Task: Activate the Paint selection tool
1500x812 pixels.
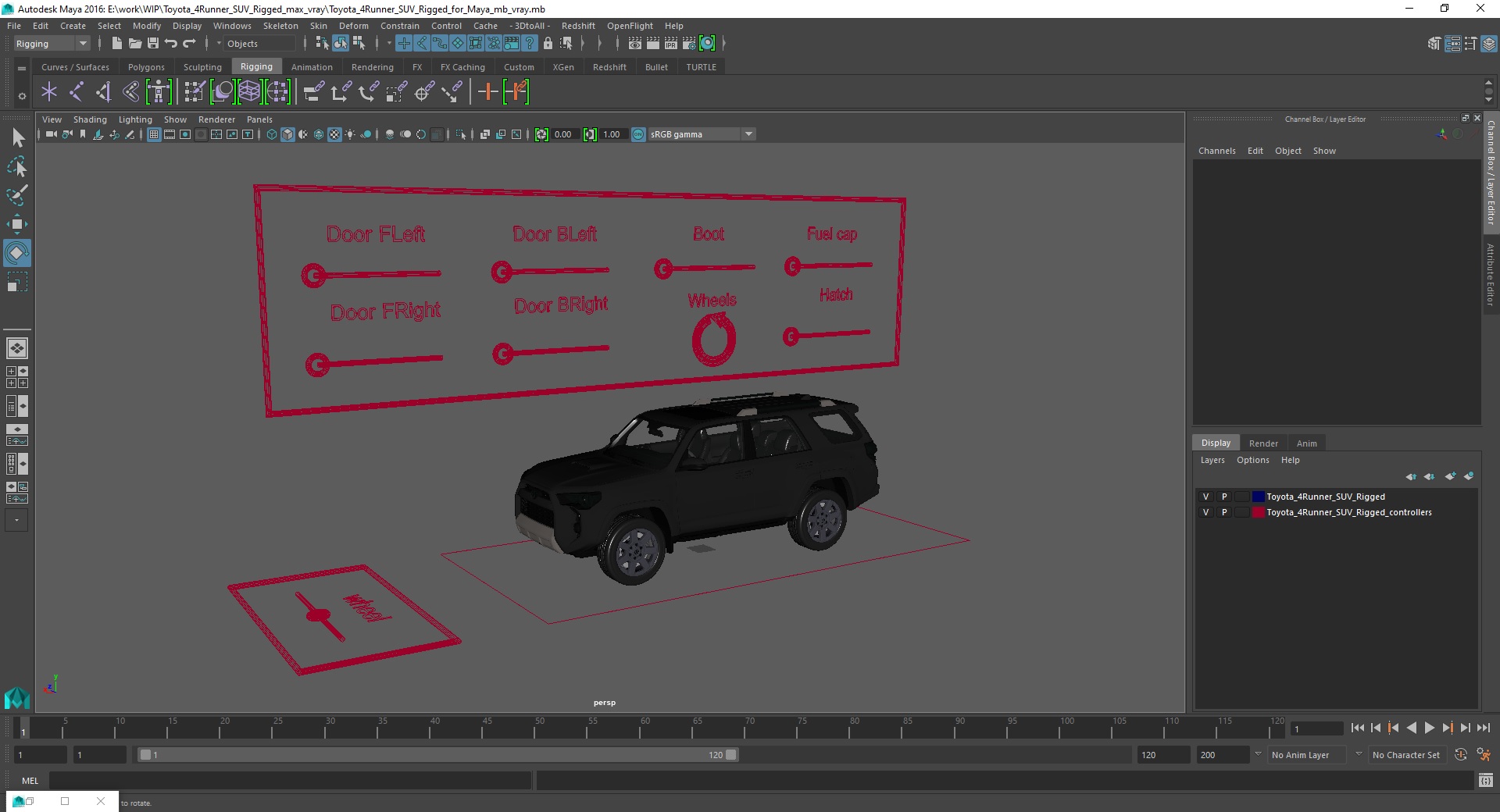Action: pos(17,195)
